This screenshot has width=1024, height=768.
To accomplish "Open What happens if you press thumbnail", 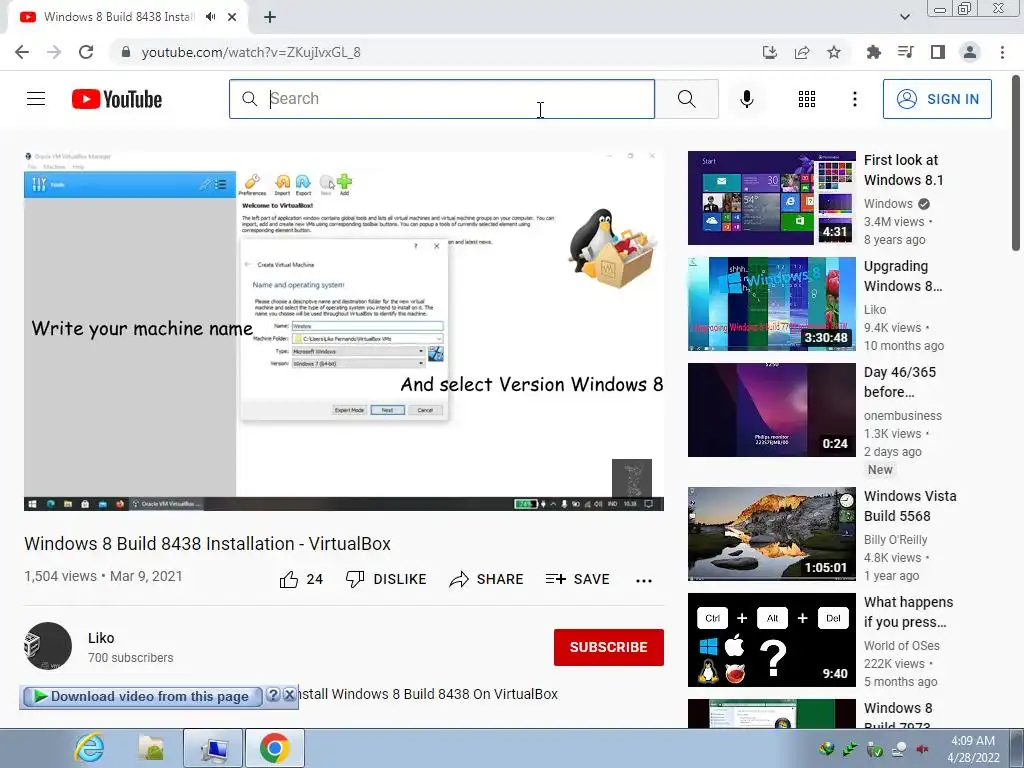I will tap(772, 640).
